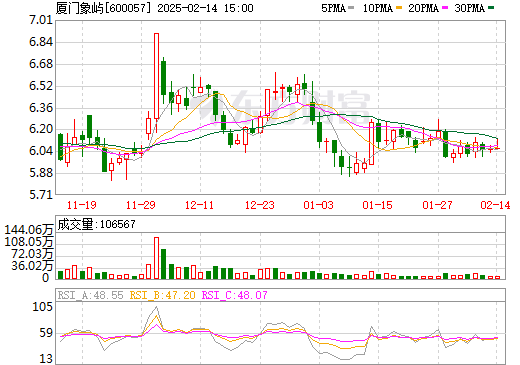Select the 12-11 date axis label

[x=199, y=205]
